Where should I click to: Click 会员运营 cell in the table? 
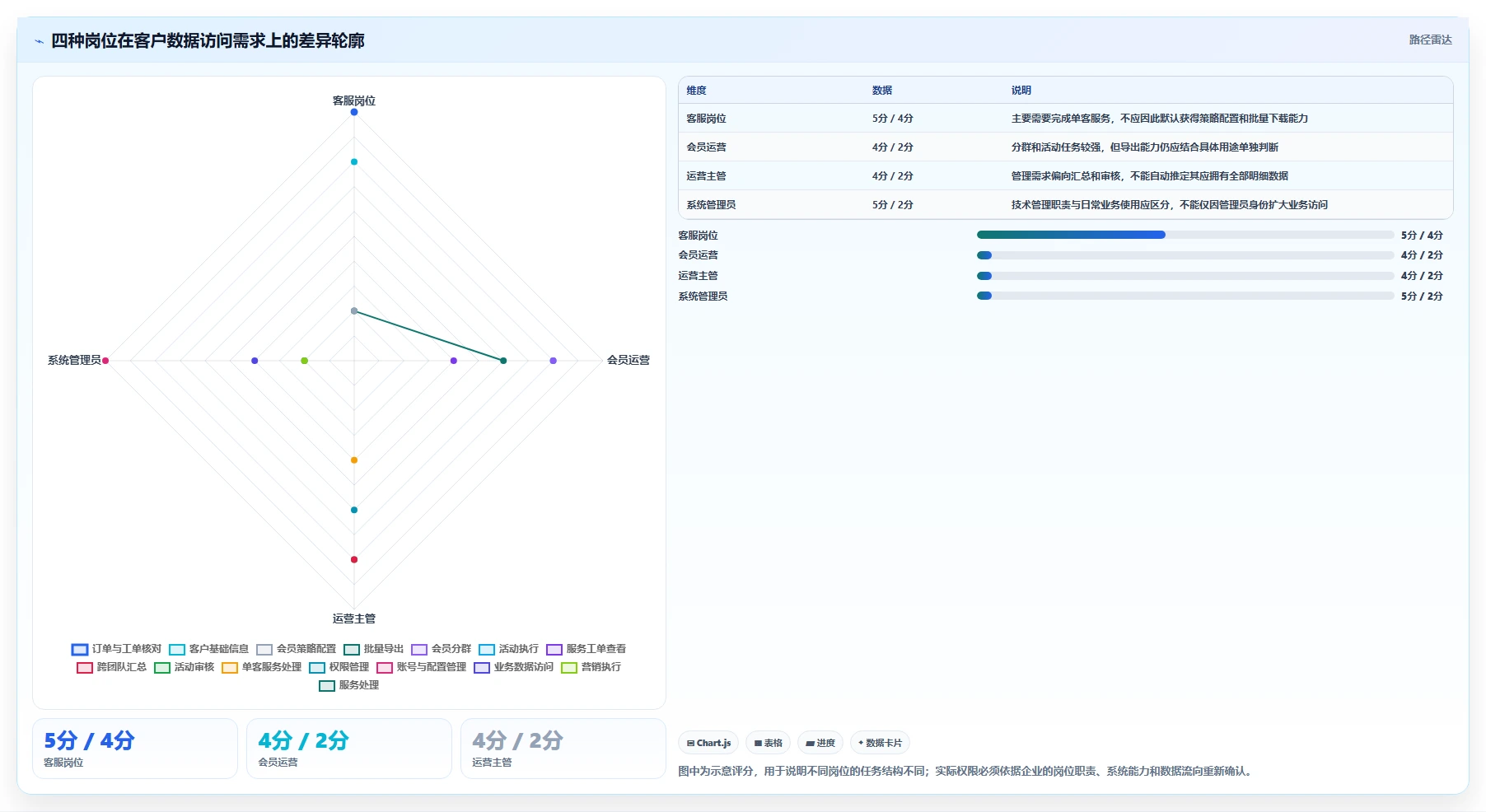coord(707,147)
